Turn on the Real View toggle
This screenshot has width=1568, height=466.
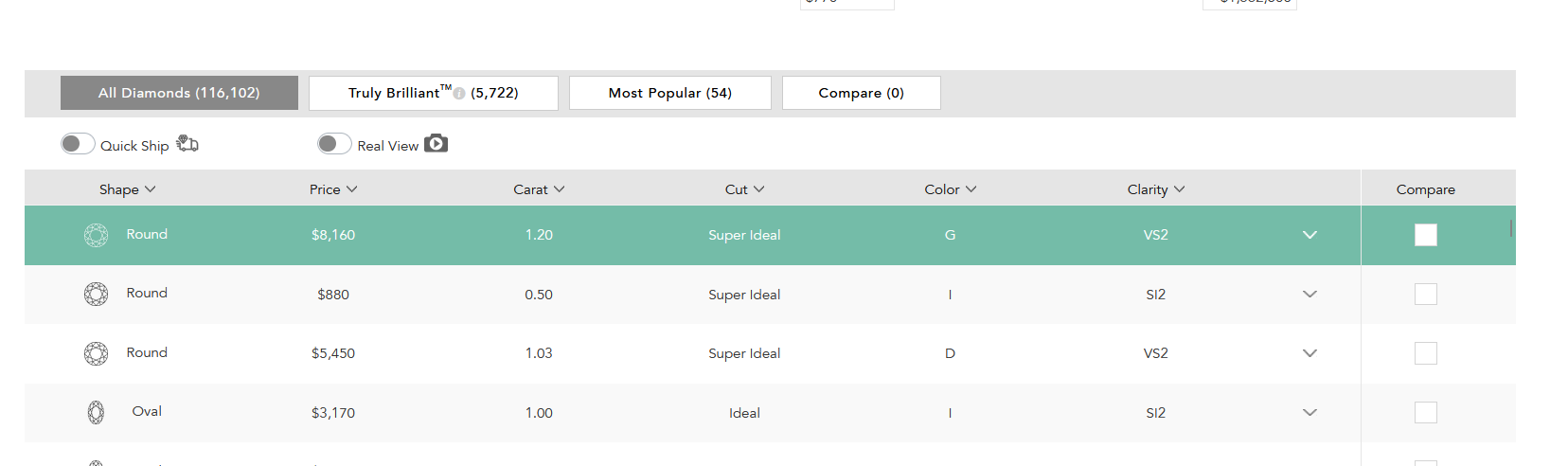(334, 144)
